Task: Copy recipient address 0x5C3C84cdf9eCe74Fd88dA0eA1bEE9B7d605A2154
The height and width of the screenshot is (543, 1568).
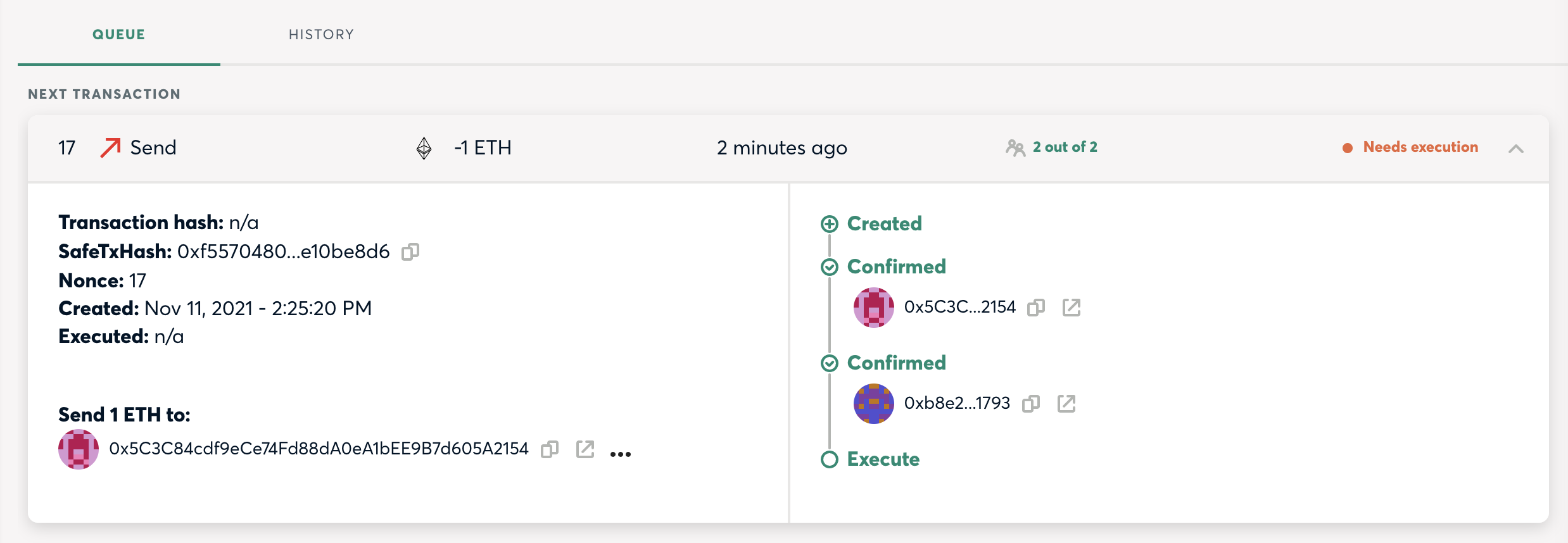Action: pos(550,449)
